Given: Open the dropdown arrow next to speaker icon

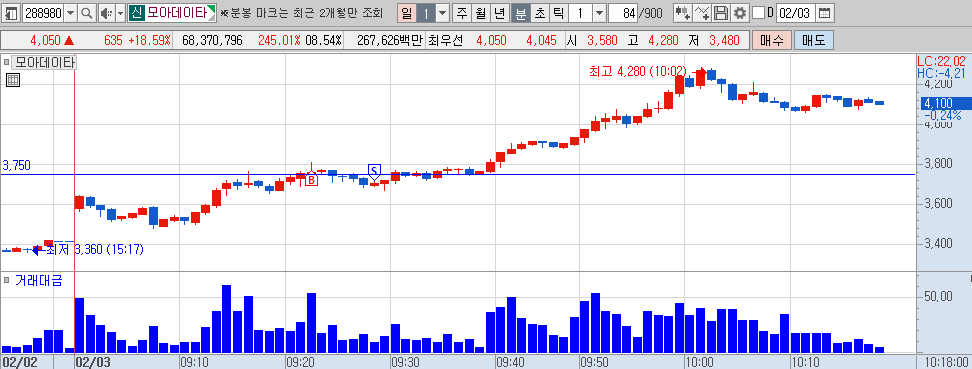Looking at the screenshot, I should click(121, 12).
